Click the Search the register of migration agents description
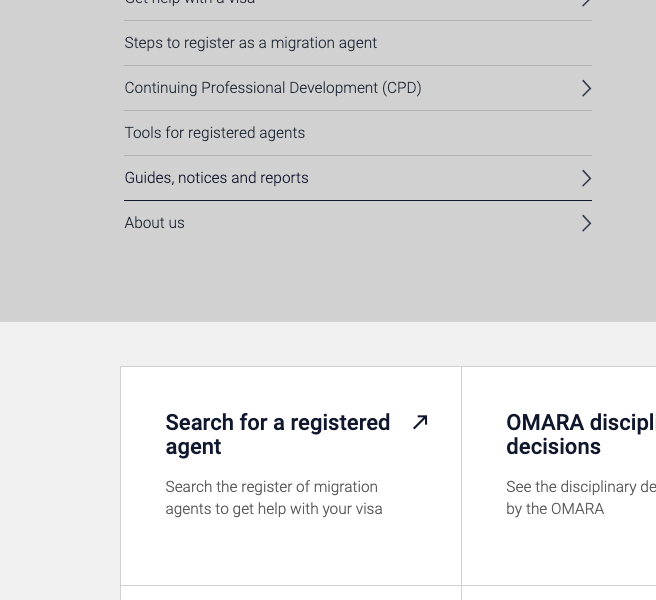This screenshot has height=600, width=656. 273,498
